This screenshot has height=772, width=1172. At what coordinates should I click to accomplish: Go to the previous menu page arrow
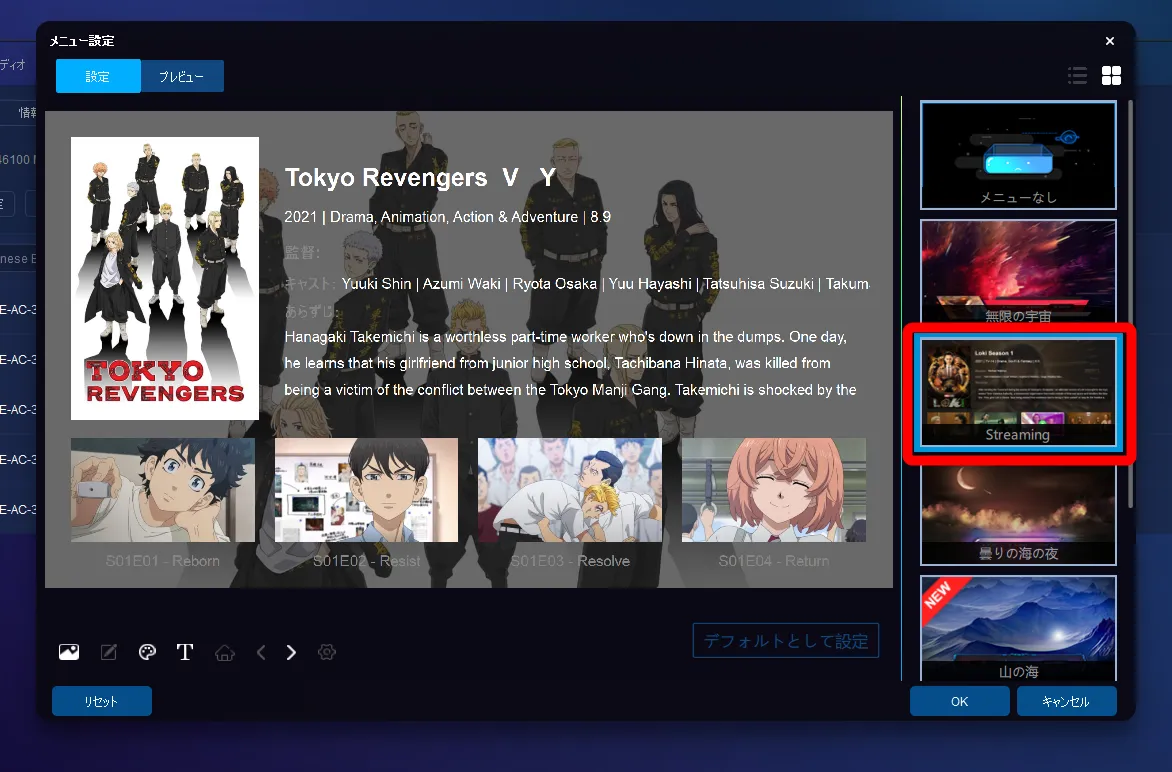coord(261,652)
